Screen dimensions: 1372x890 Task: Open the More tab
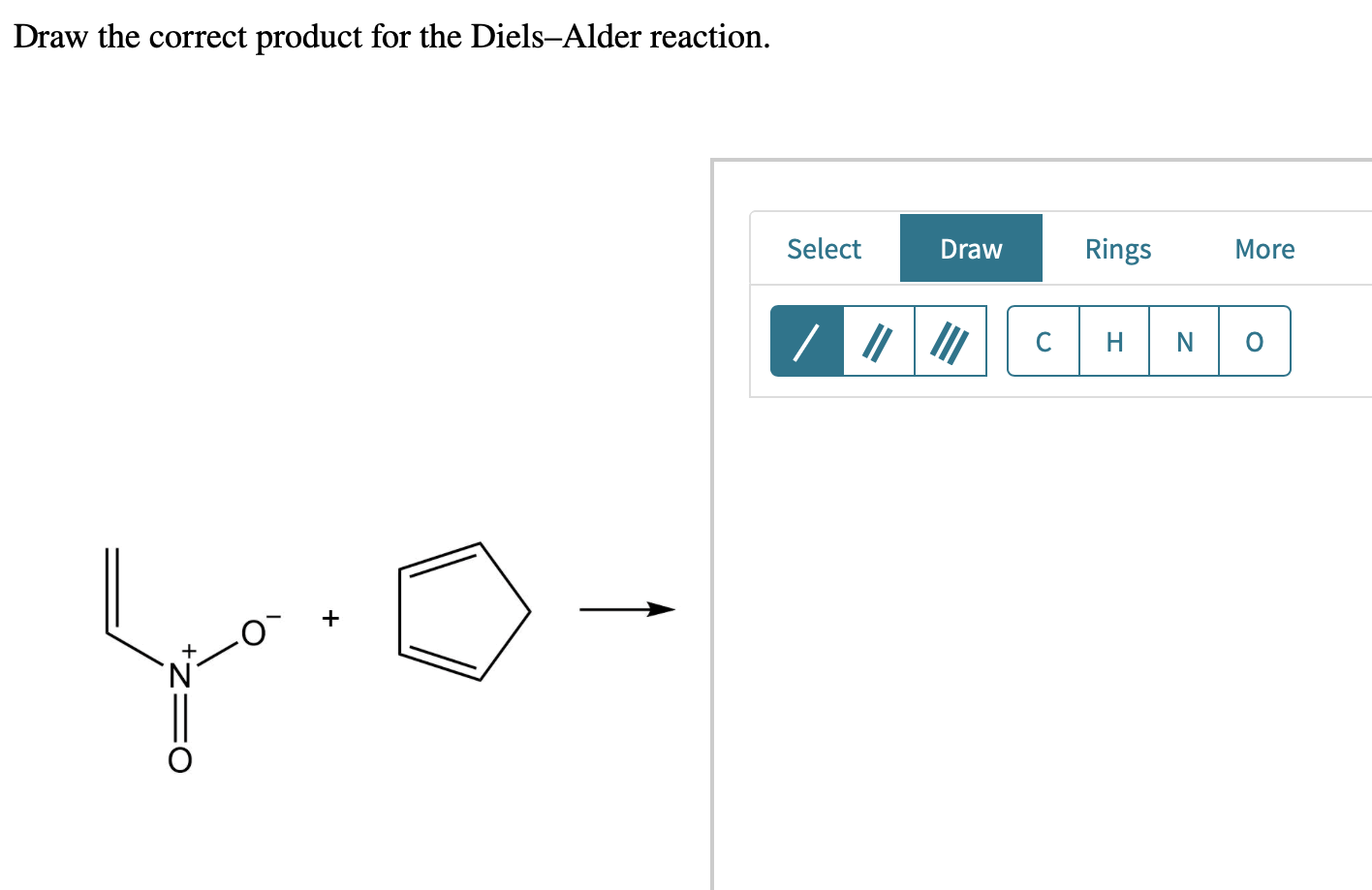[x=1264, y=249]
